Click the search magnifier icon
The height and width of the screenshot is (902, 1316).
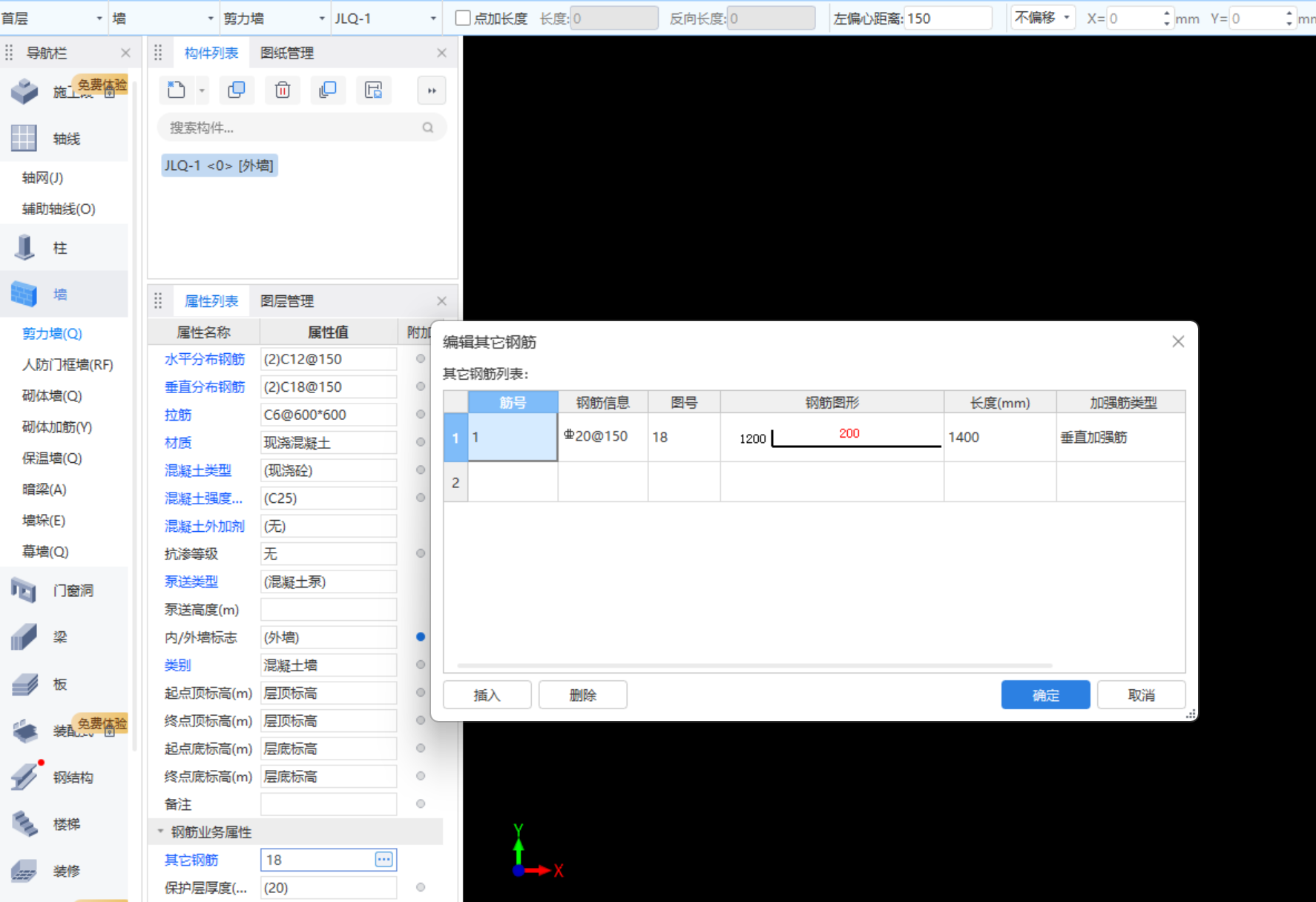pos(428,128)
